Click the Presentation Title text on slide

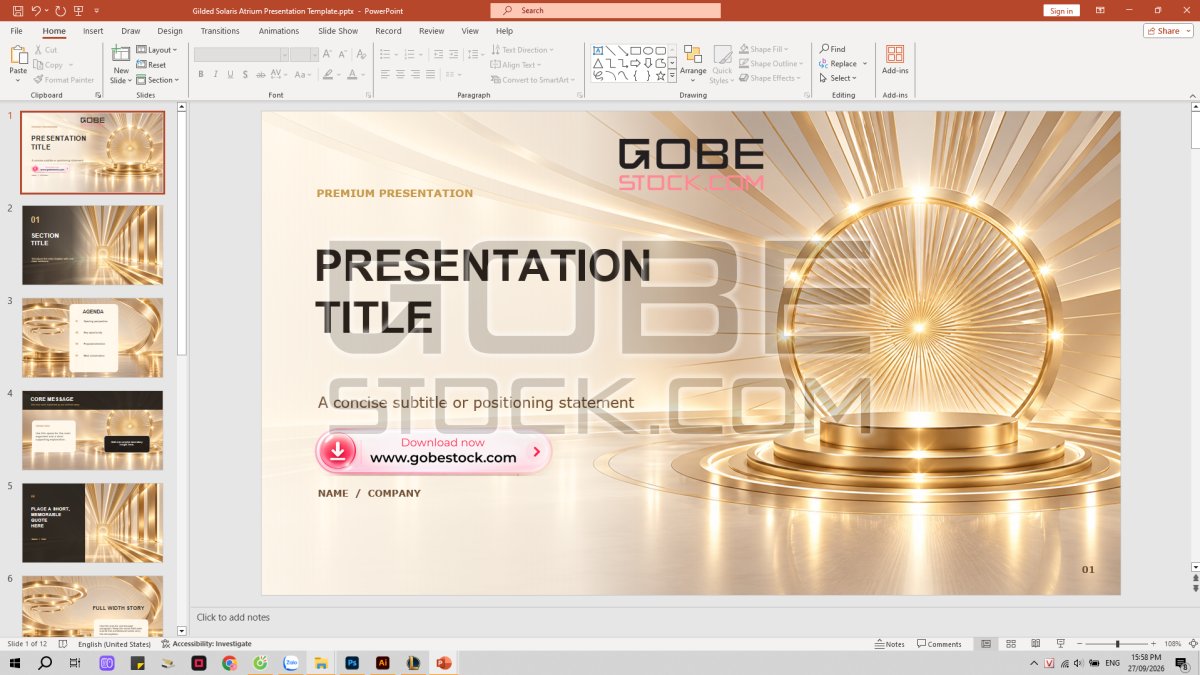click(x=482, y=291)
